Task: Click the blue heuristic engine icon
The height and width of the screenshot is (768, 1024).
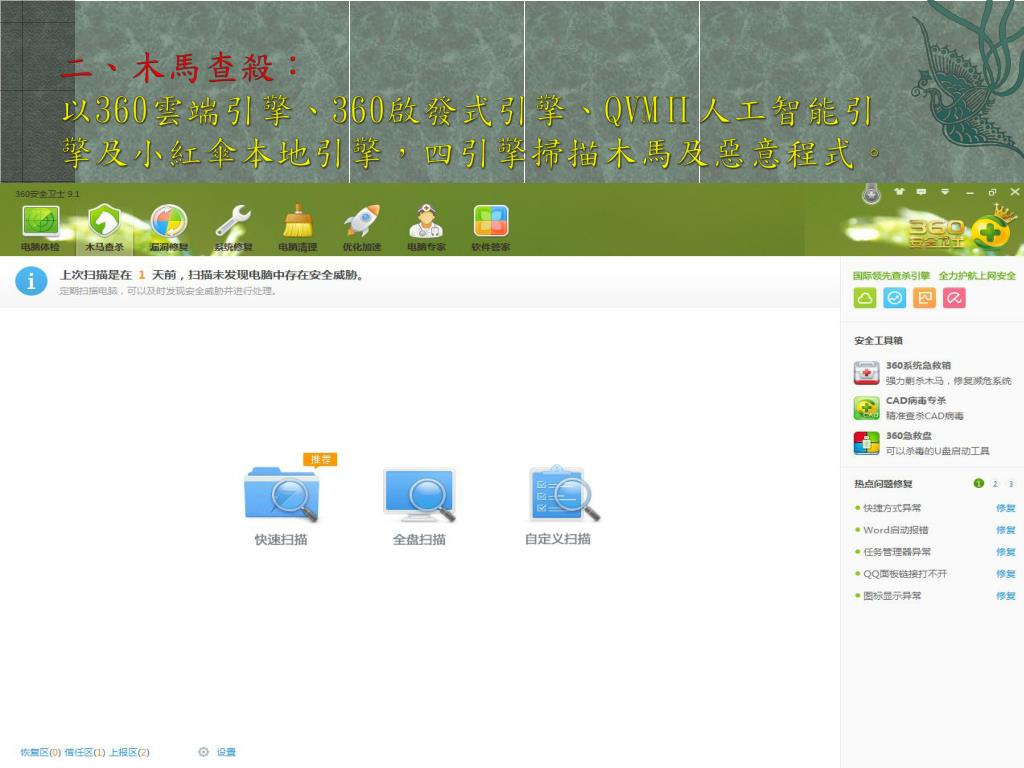Action: tap(895, 298)
